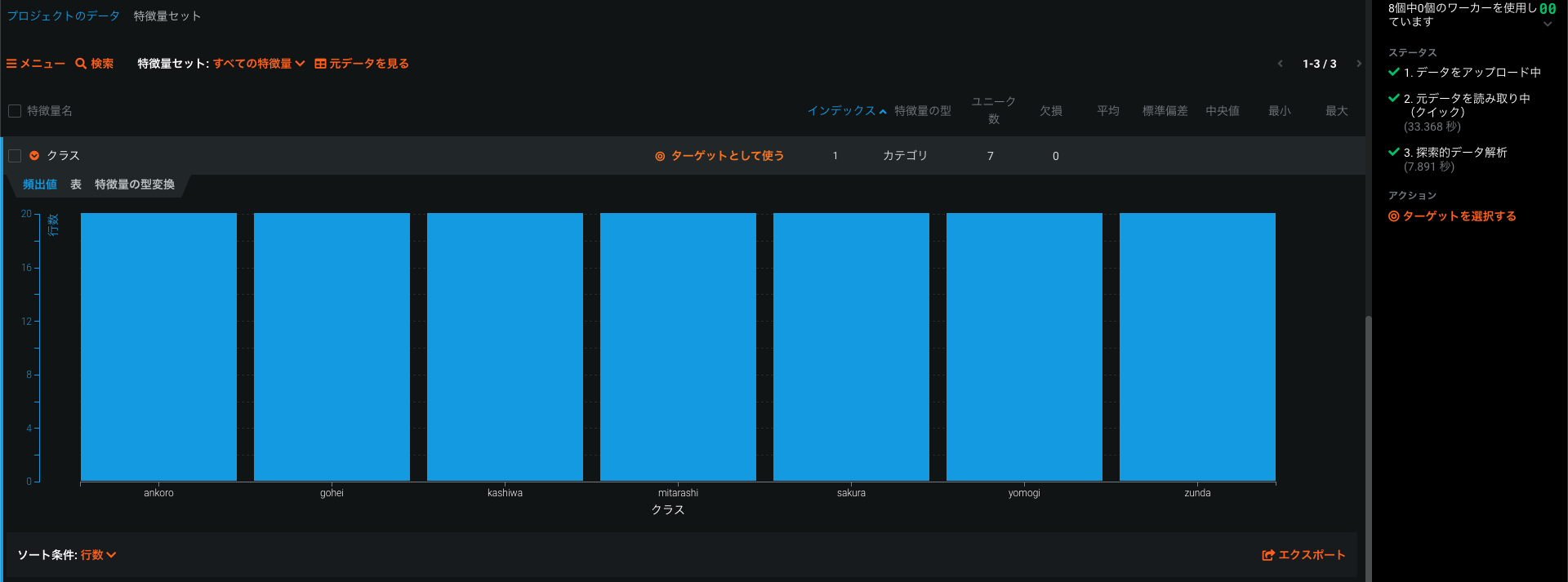The width and height of the screenshot is (1568, 582).
Task: Sort by the 最小 column header
Action: [x=1280, y=111]
